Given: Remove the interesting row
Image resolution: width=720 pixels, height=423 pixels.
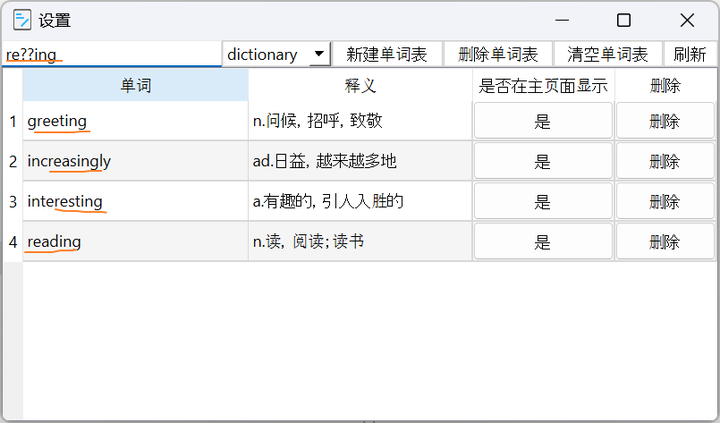Looking at the screenshot, I should [x=664, y=201].
